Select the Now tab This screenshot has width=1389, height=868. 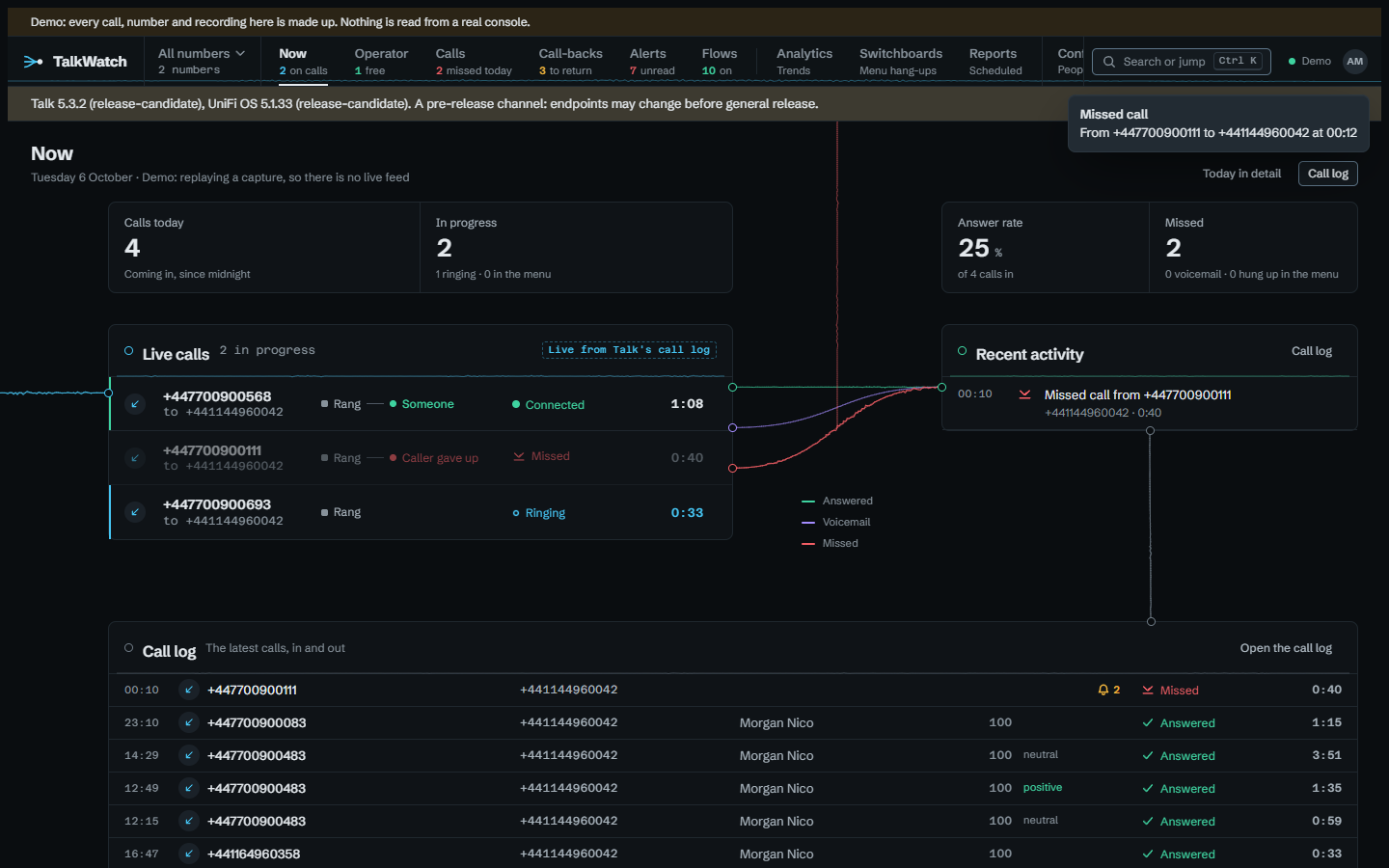pos(303,61)
